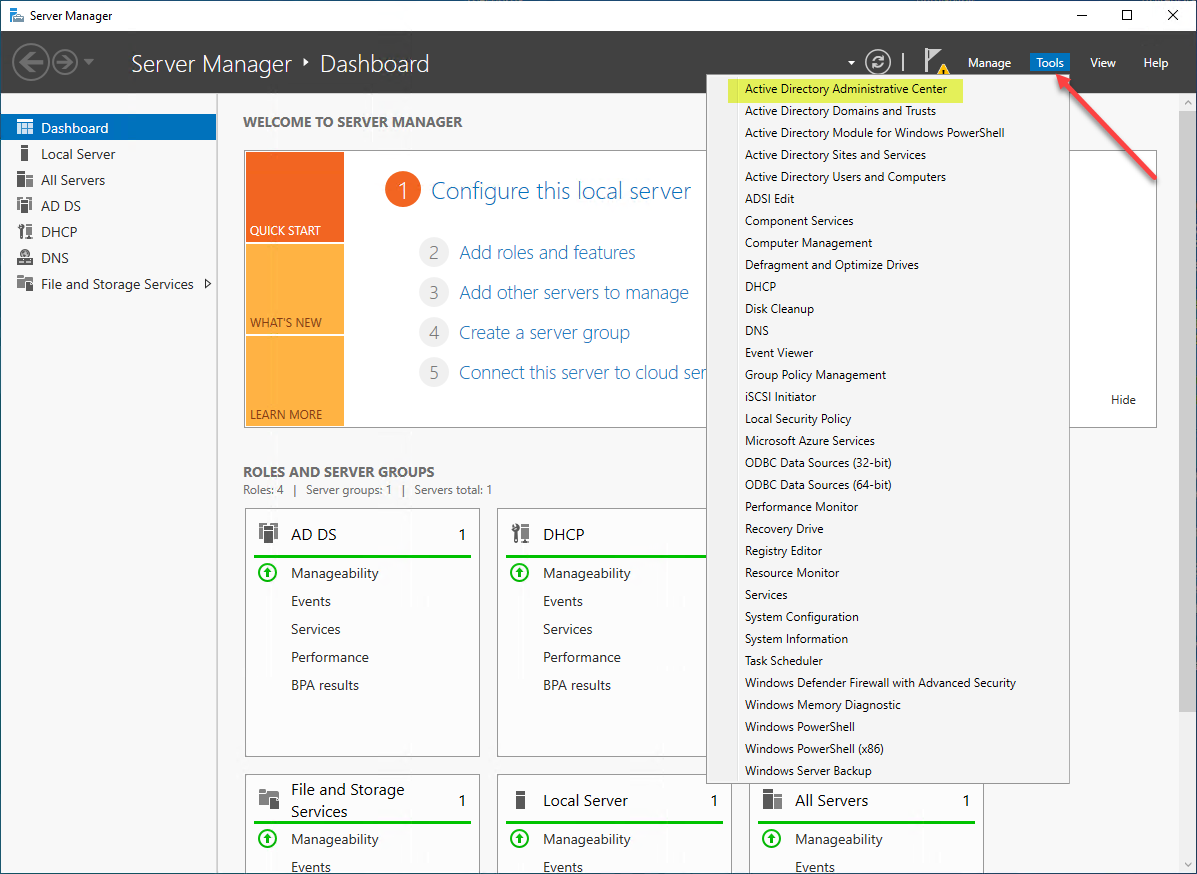Open the navigation history dropdown arrow
The image size is (1197, 874).
tap(89, 62)
